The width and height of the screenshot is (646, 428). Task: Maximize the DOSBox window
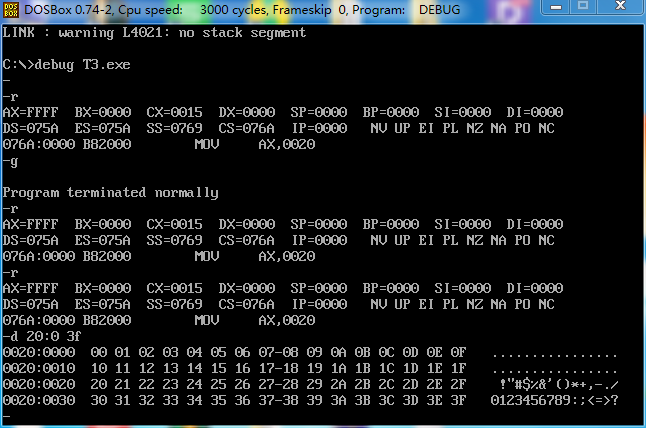click(x=583, y=7)
